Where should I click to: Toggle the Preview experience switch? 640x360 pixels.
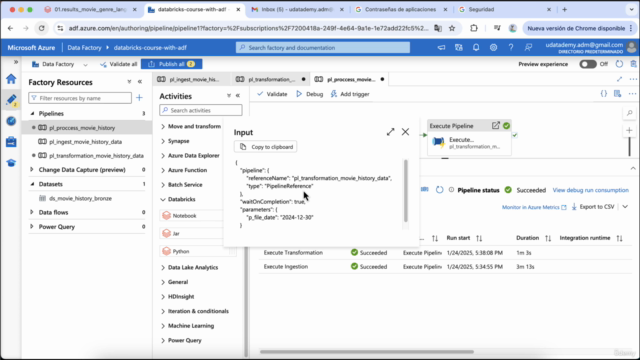click(588, 64)
